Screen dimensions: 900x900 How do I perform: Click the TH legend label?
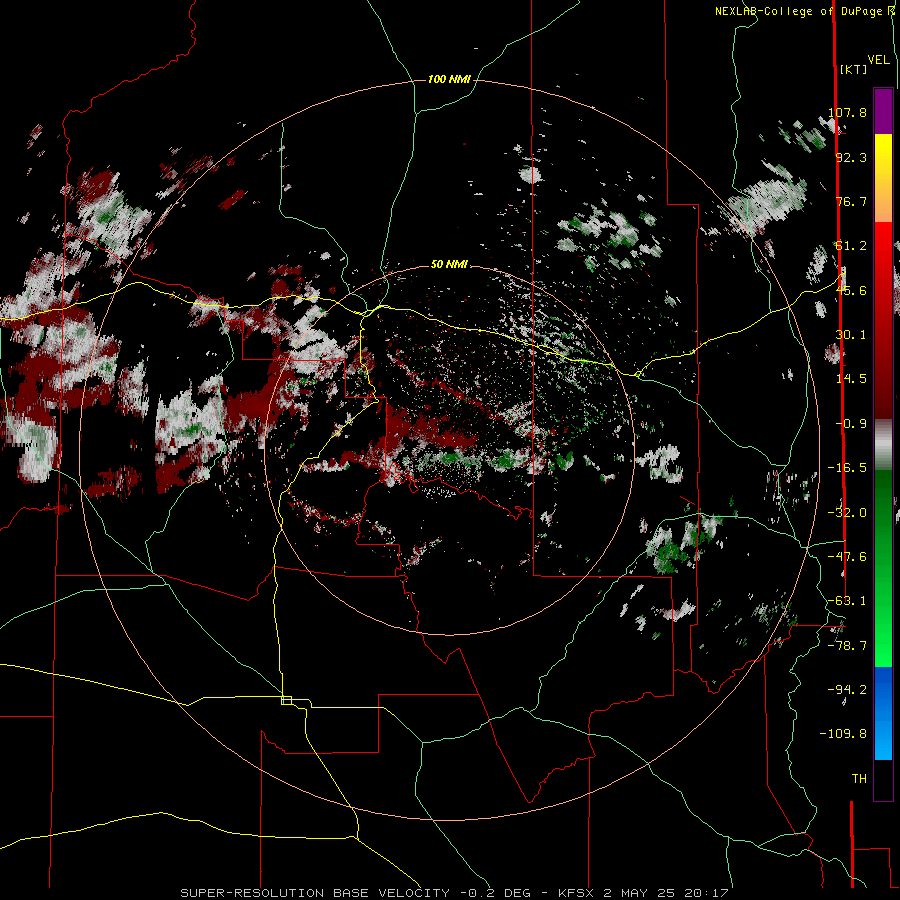point(859,779)
